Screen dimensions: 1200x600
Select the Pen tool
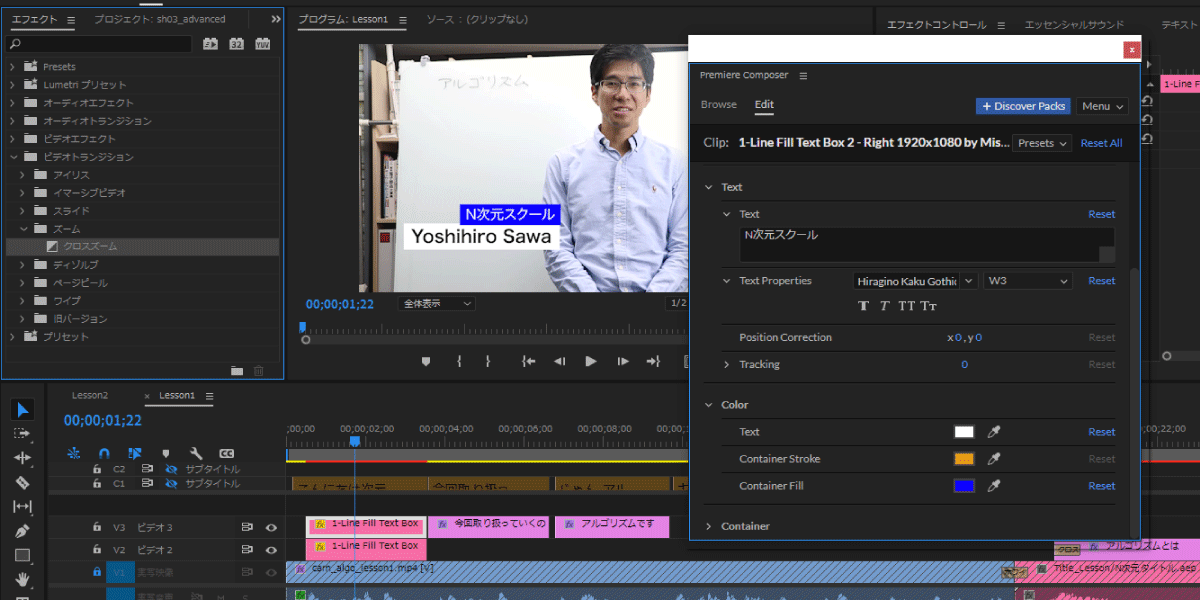(x=23, y=531)
